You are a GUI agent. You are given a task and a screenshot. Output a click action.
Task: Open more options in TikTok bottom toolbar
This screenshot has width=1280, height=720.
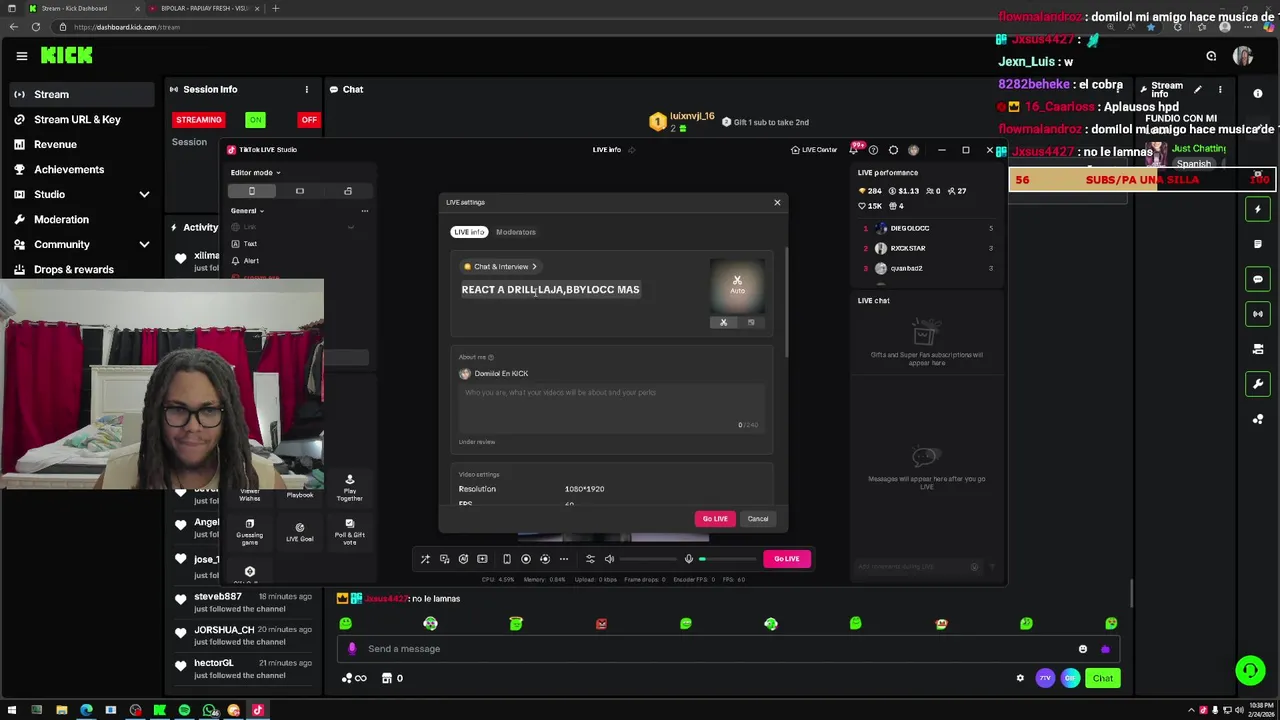pyautogui.click(x=564, y=559)
